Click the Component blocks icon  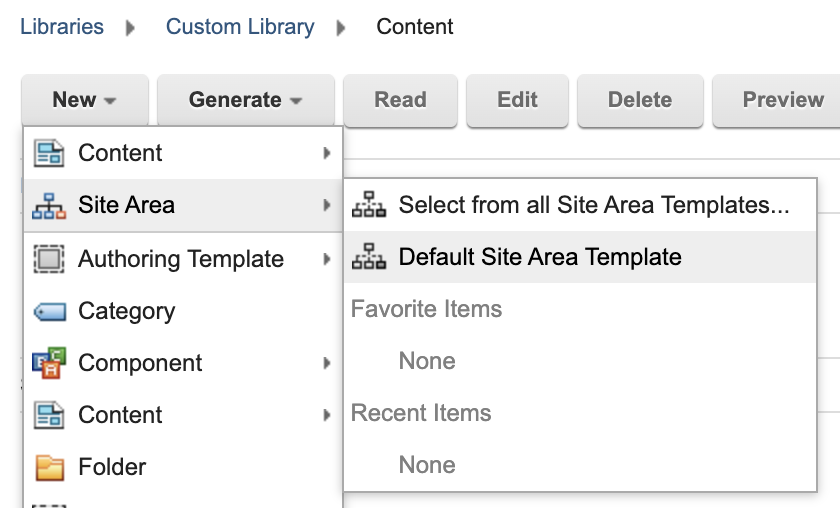pyautogui.click(x=49, y=363)
